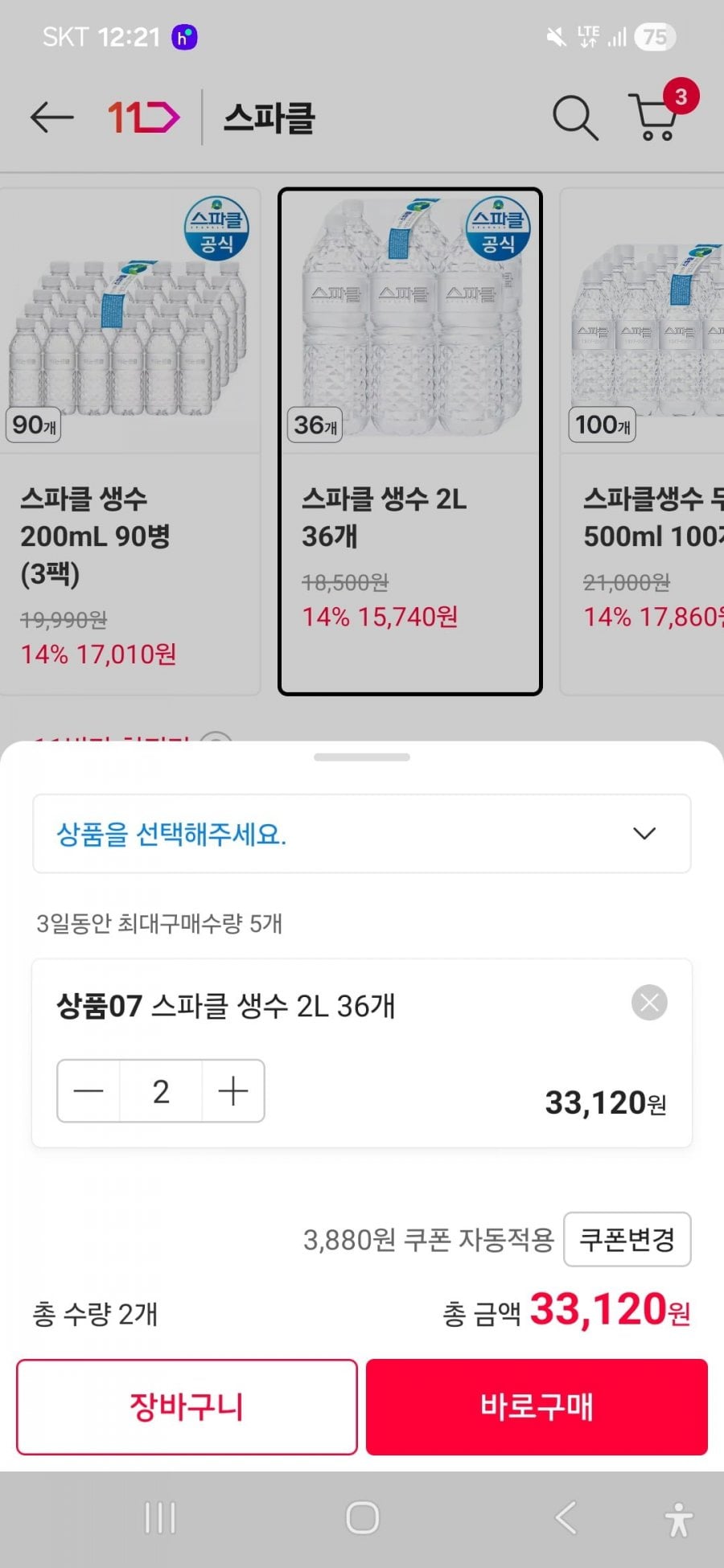The height and width of the screenshot is (1568, 724).
Task: Decrease quantity with the minus button
Action: [88, 1091]
